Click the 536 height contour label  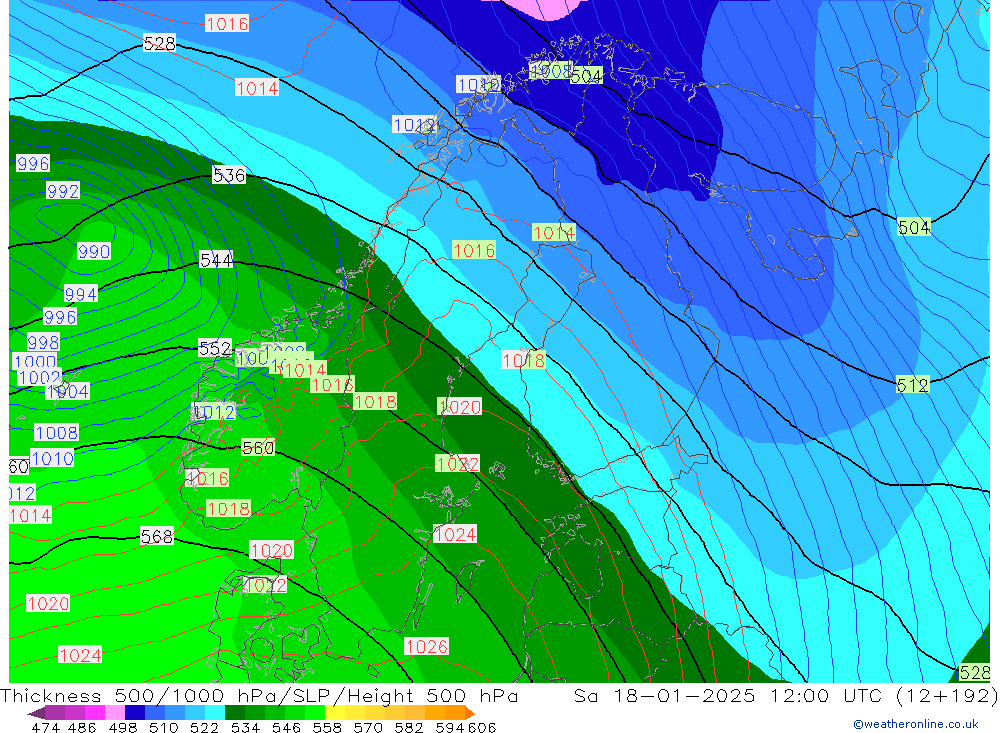pos(229,176)
